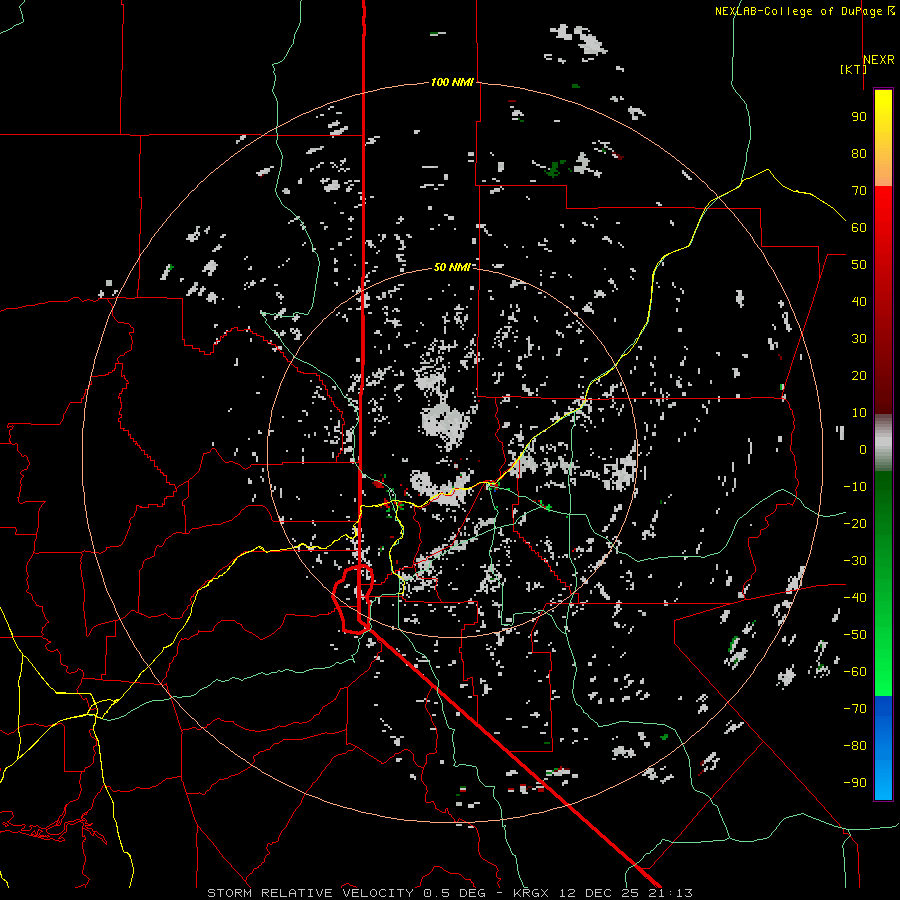Click the 10 value on velocity scale

coord(859,413)
